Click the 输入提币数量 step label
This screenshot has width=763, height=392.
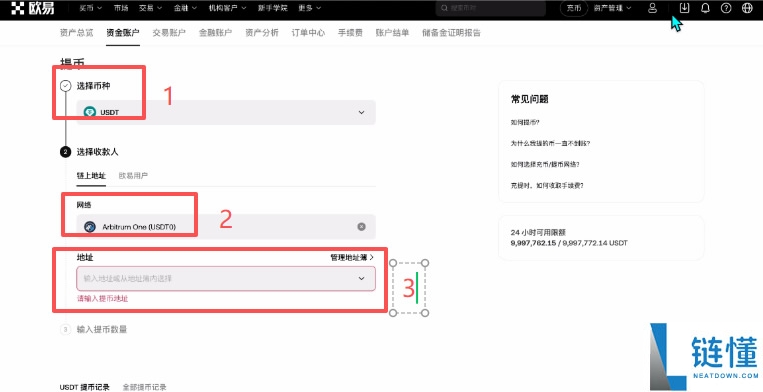point(102,330)
